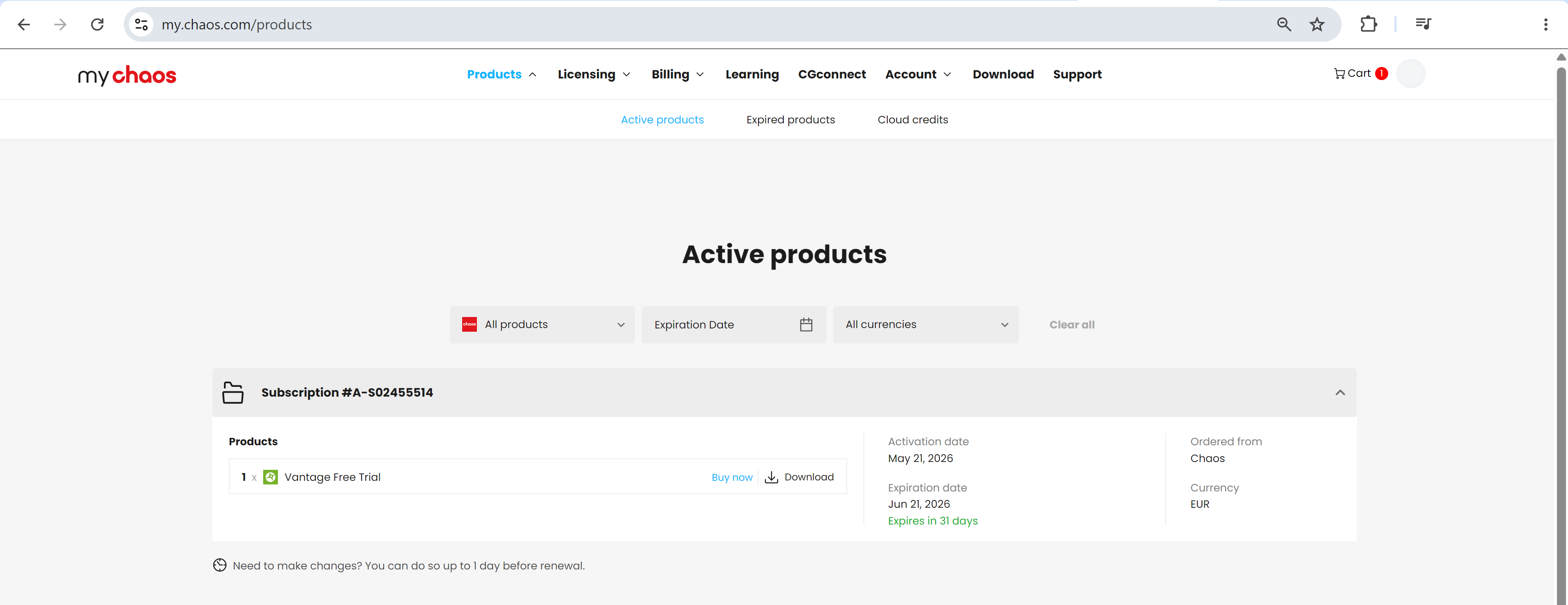
Task: Open the CGconnect menu item
Action: click(x=832, y=74)
